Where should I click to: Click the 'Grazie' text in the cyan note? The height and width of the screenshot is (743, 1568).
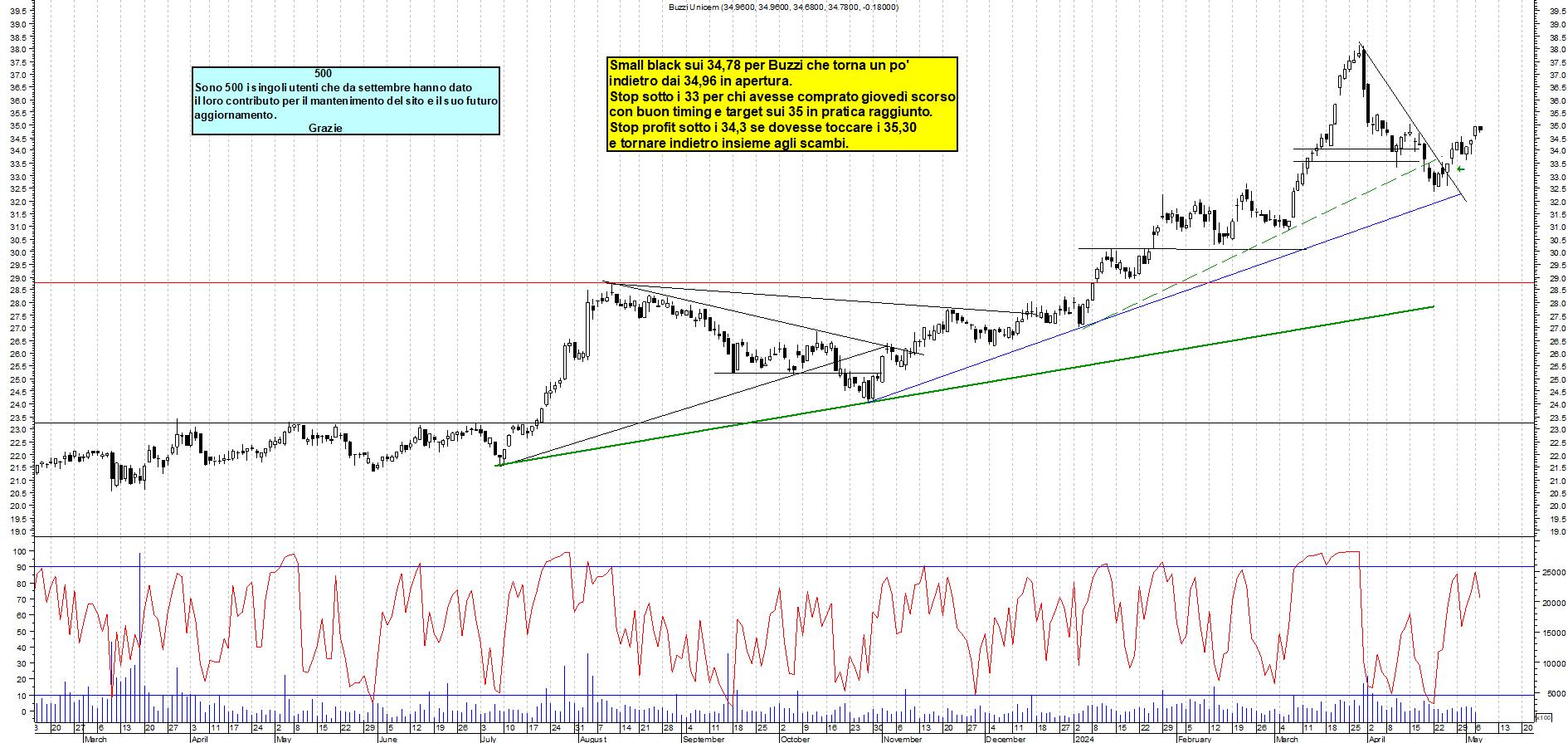(325, 128)
